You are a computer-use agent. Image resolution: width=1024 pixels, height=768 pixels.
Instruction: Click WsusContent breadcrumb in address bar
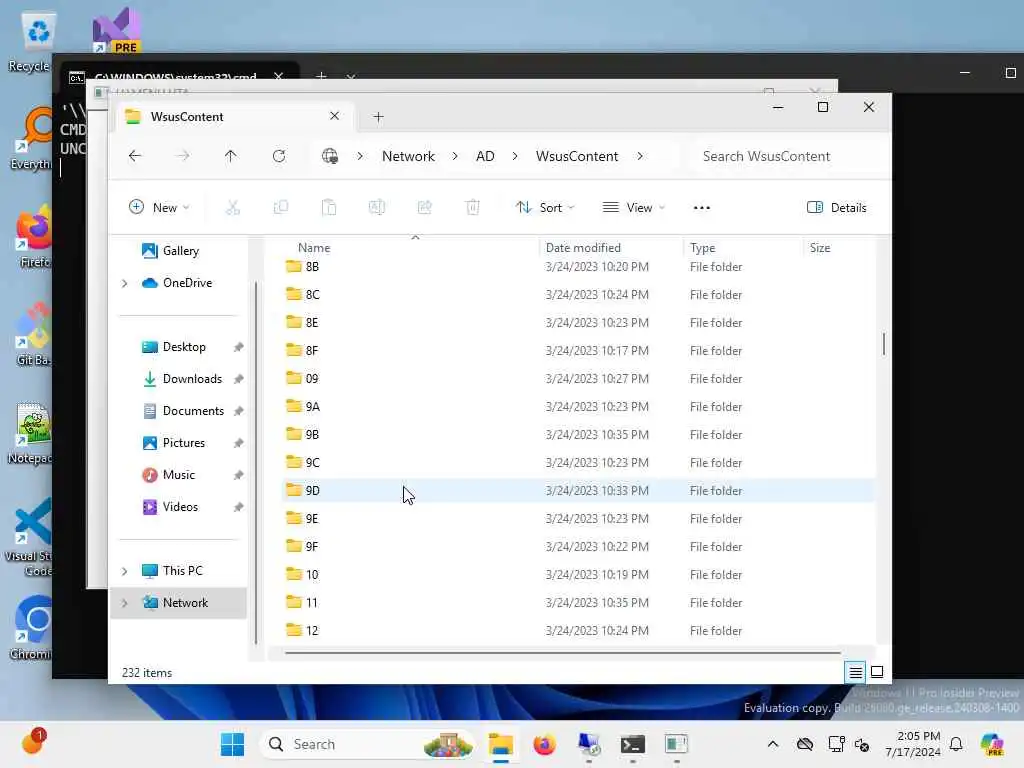point(577,157)
